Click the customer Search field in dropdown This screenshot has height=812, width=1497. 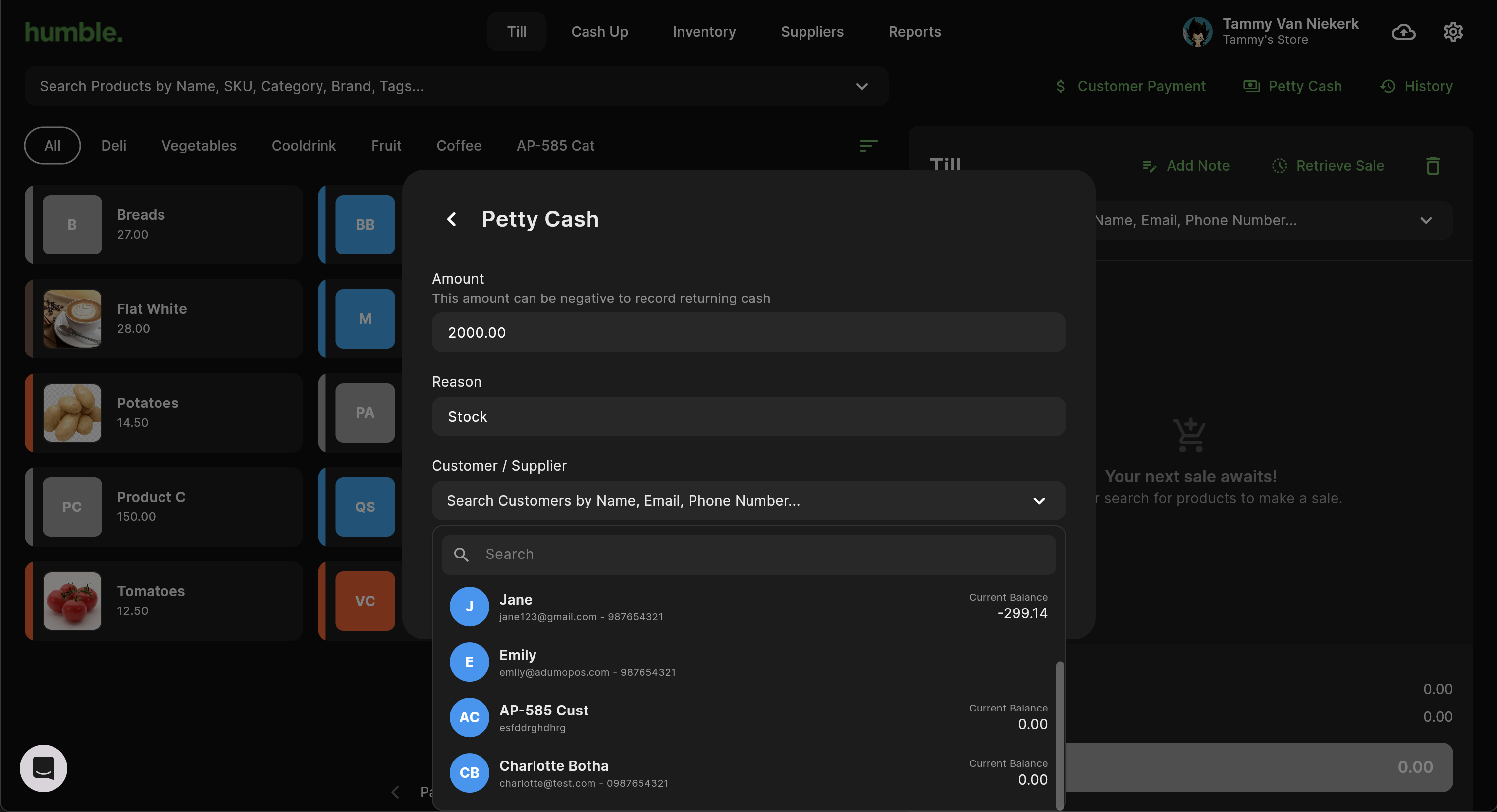(x=748, y=554)
